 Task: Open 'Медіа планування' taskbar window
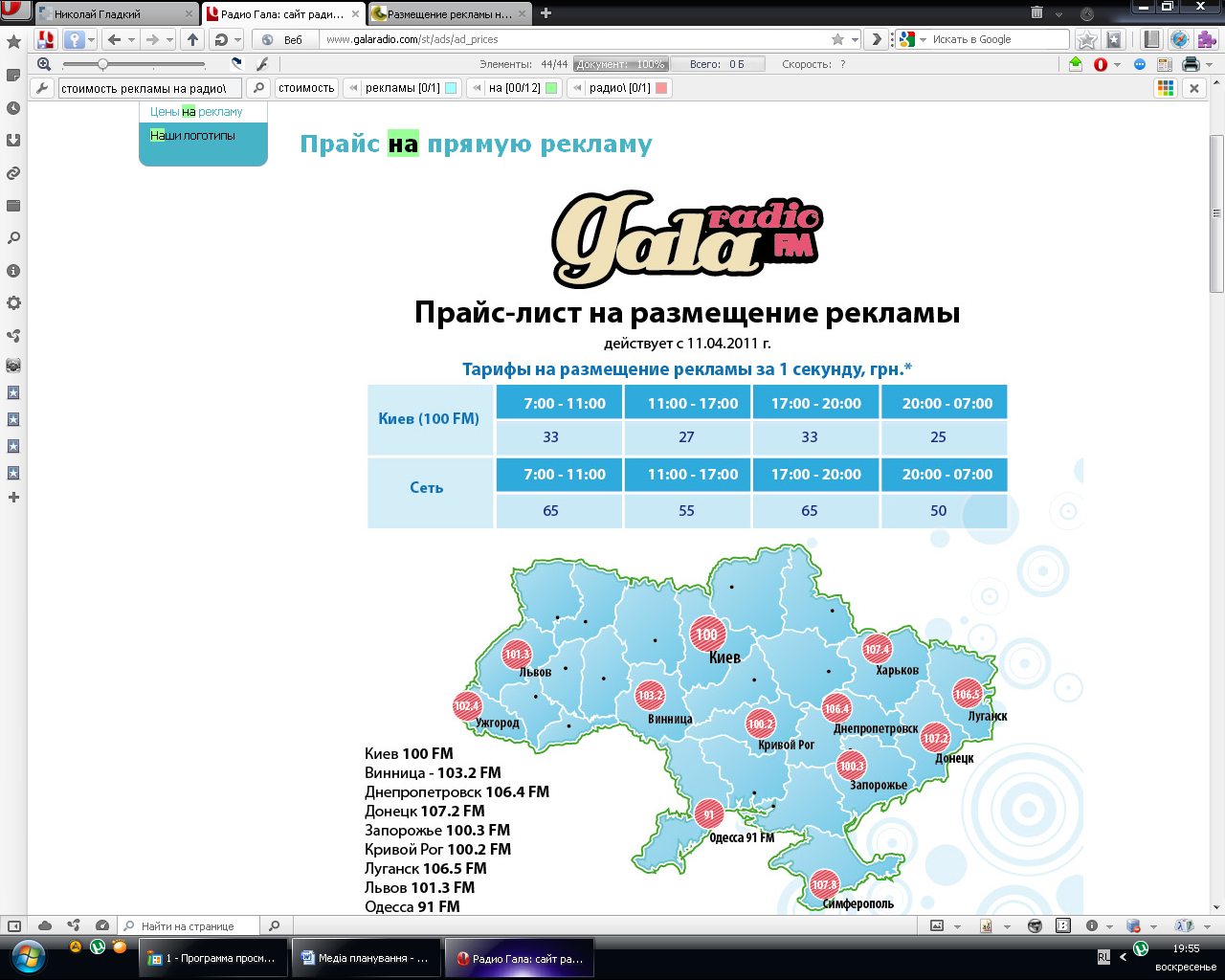366,958
